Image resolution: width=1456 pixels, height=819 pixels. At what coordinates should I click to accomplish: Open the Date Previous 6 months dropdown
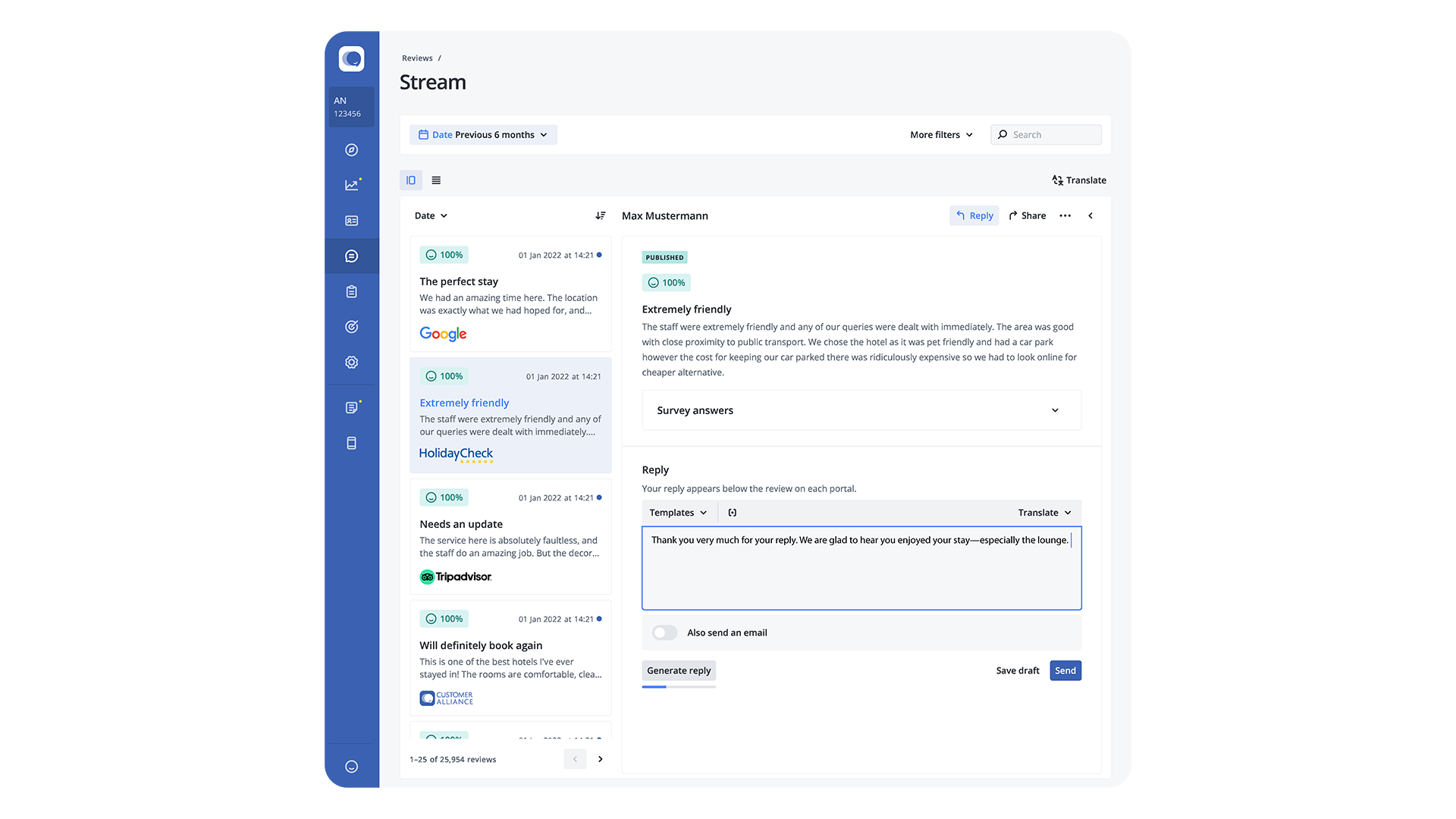coord(483,135)
